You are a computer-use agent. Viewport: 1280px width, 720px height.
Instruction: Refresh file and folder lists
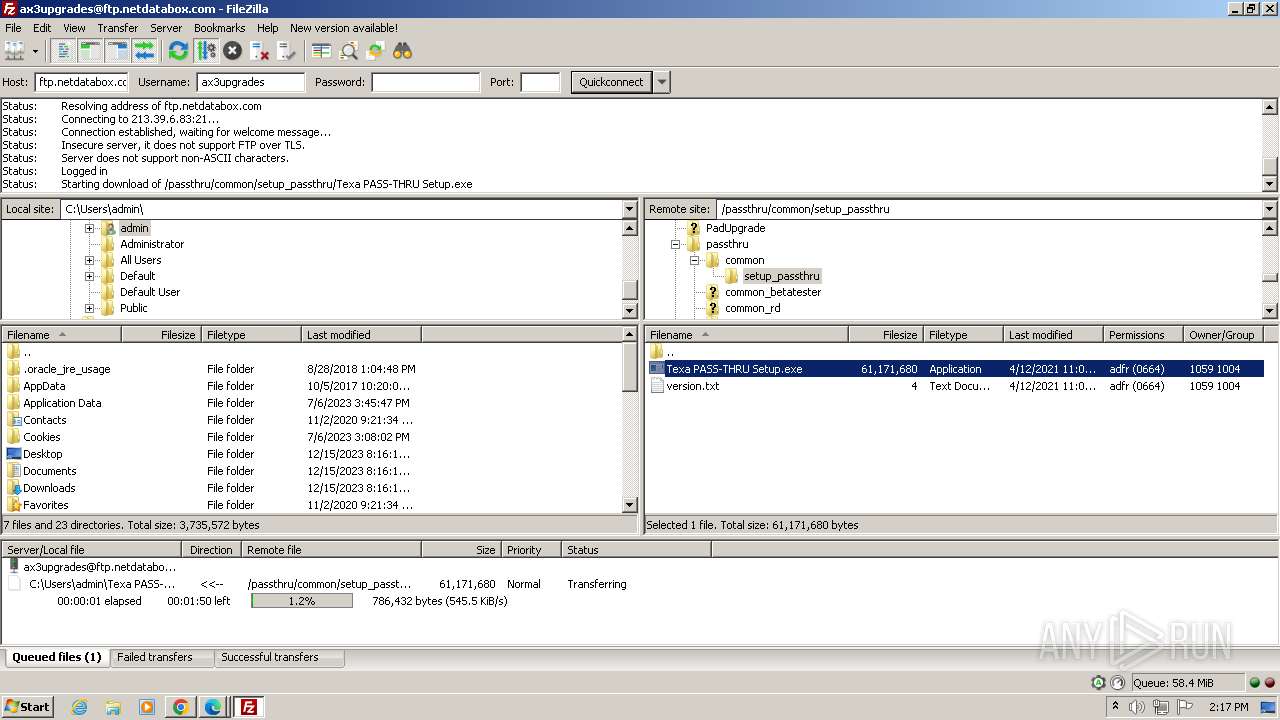pos(179,51)
